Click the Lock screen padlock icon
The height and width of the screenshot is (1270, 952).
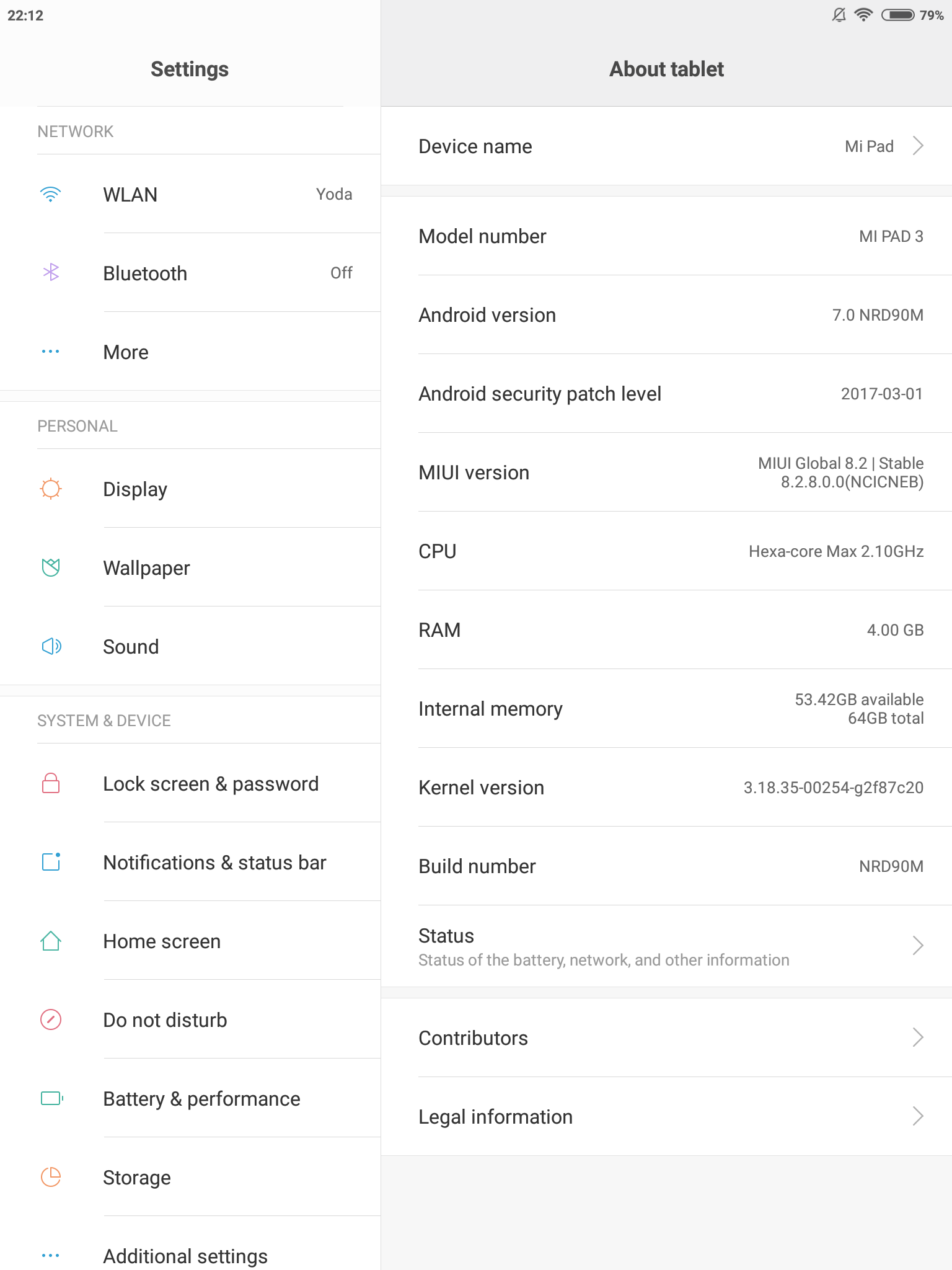[x=51, y=783]
